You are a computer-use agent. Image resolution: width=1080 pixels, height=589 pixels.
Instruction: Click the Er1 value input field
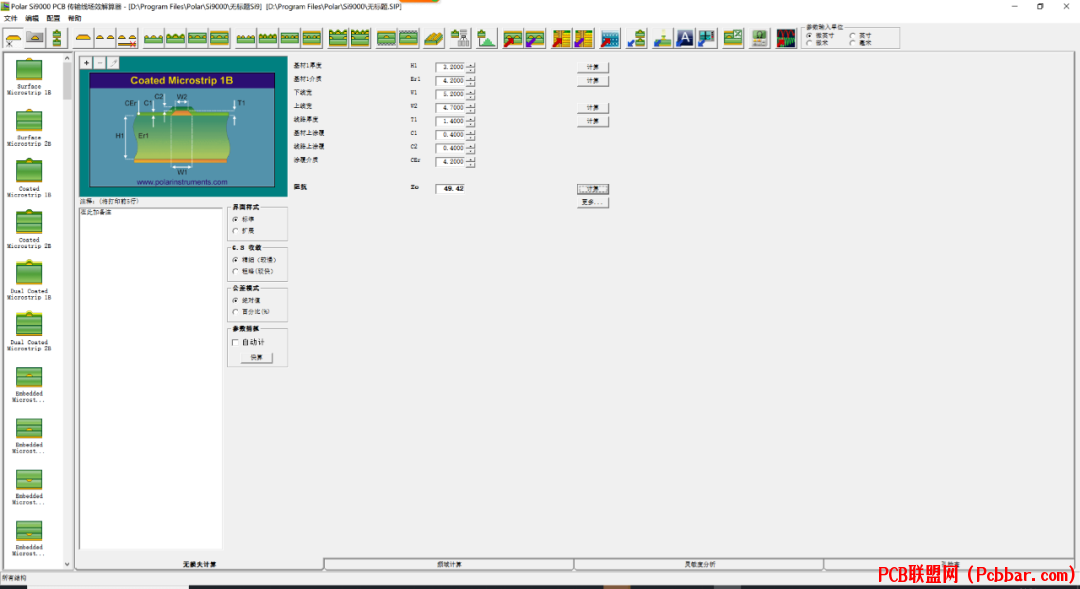(x=450, y=81)
